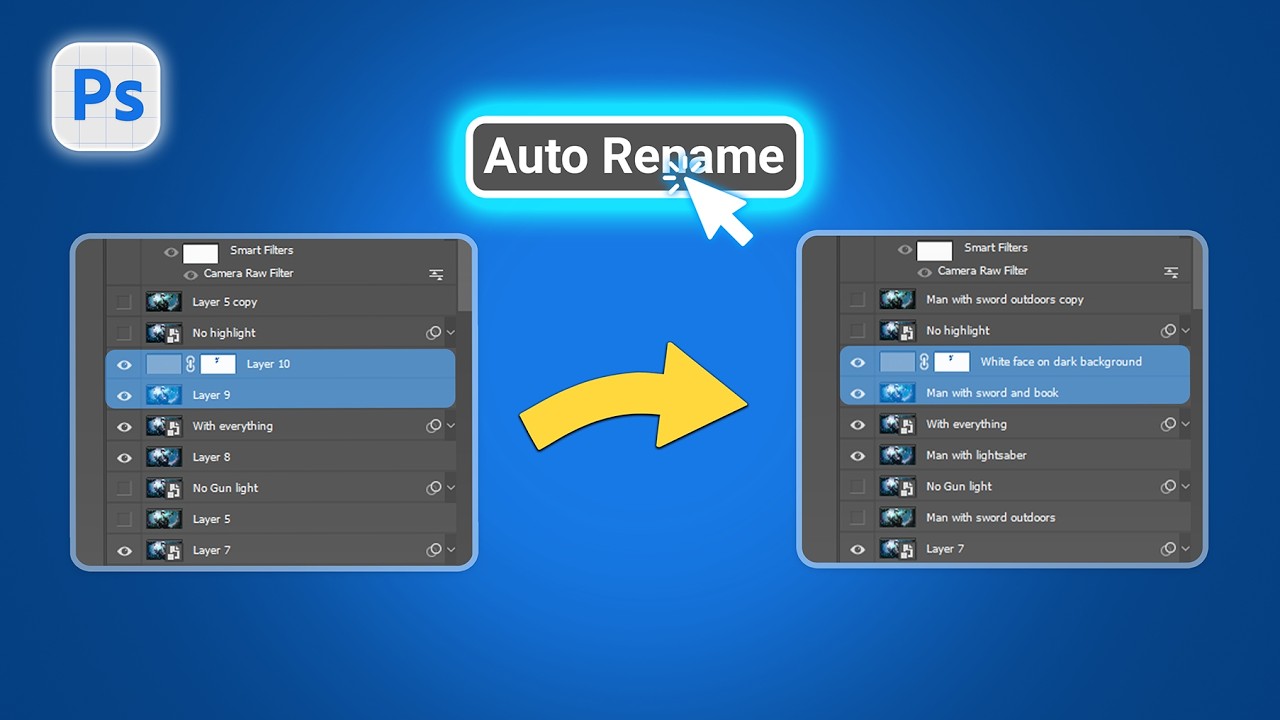The height and width of the screenshot is (720, 1280).
Task: Show the Layer 5 layer
Action: point(123,520)
